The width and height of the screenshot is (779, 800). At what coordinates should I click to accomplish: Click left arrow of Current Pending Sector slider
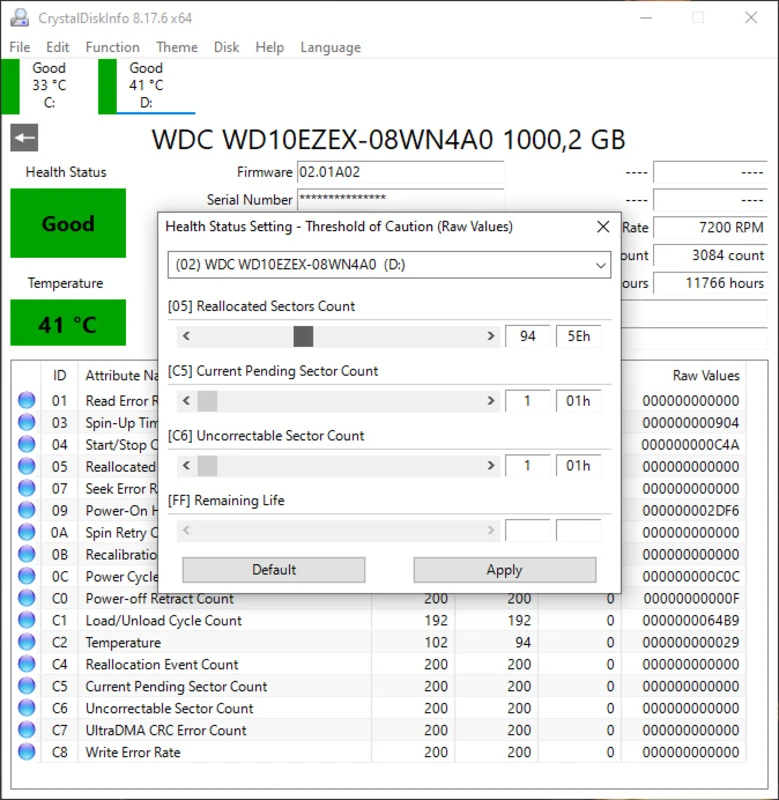pyautogui.click(x=186, y=401)
